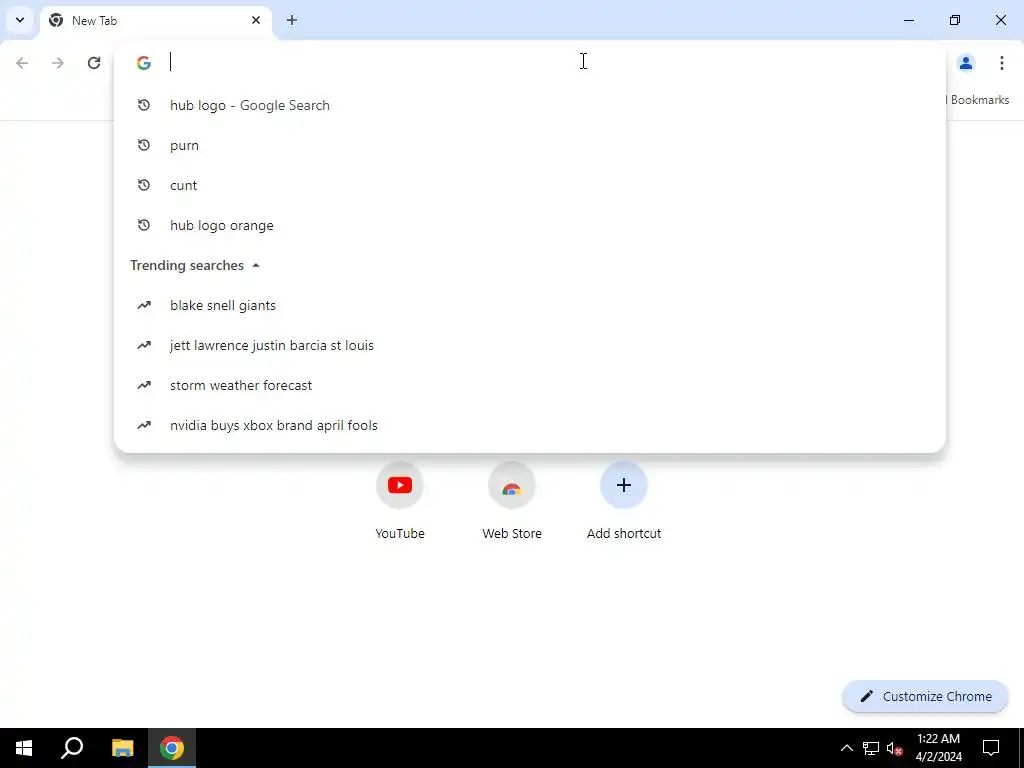Select "jett lawrence justin barcia st louis"
This screenshot has height=768, width=1024.
point(530,345)
